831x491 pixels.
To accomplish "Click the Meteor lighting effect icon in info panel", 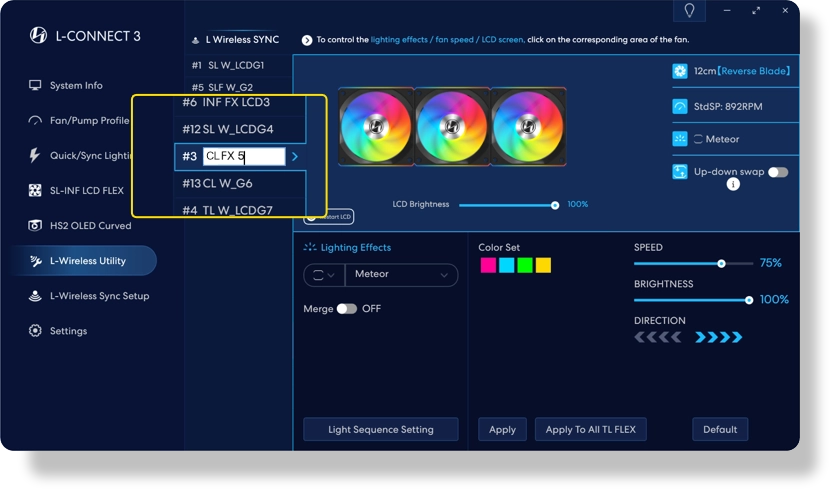I will tap(680, 139).
